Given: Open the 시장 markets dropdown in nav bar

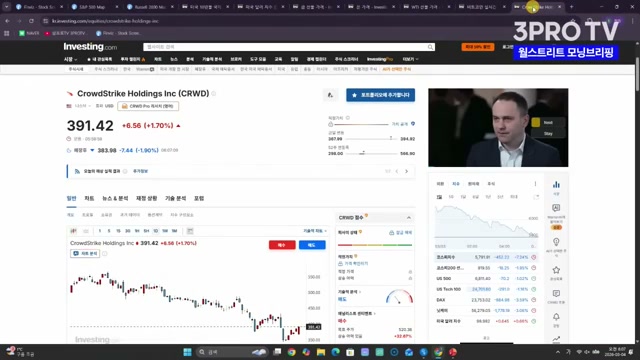Looking at the screenshot, I should pyautogui.click(x=70, y=60).
